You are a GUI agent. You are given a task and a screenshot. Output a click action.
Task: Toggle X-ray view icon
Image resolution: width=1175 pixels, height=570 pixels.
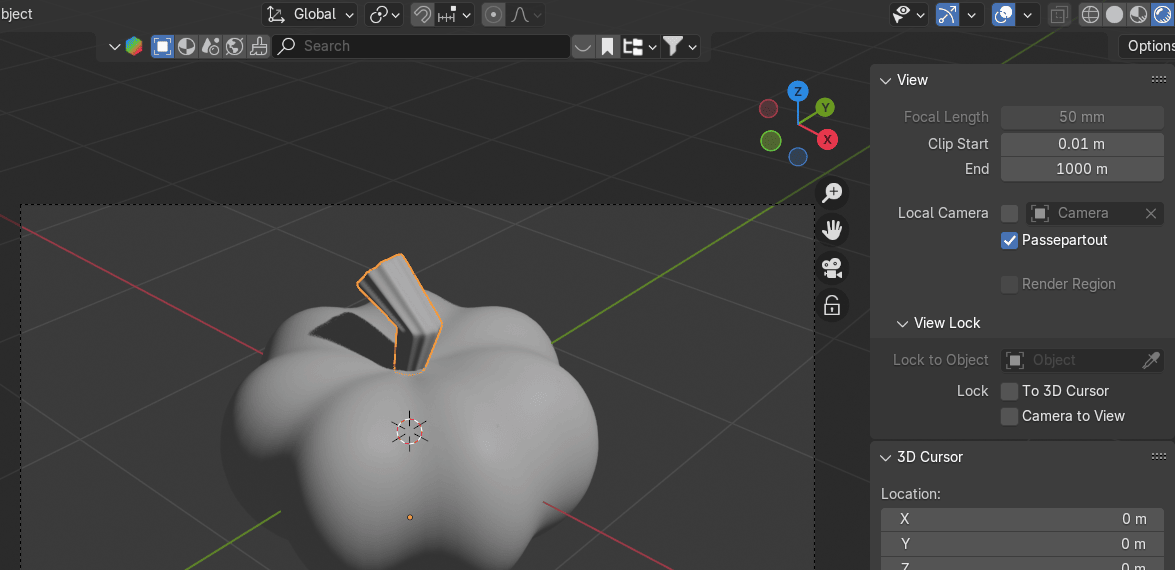pyautogui.click(x=1059, y=15)
